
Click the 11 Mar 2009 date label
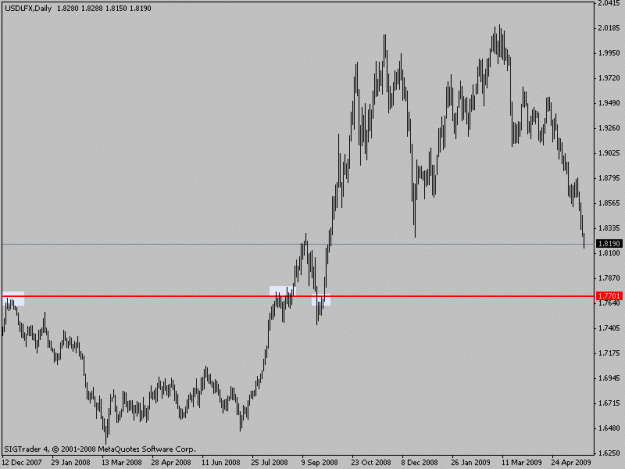coord(521,463)
